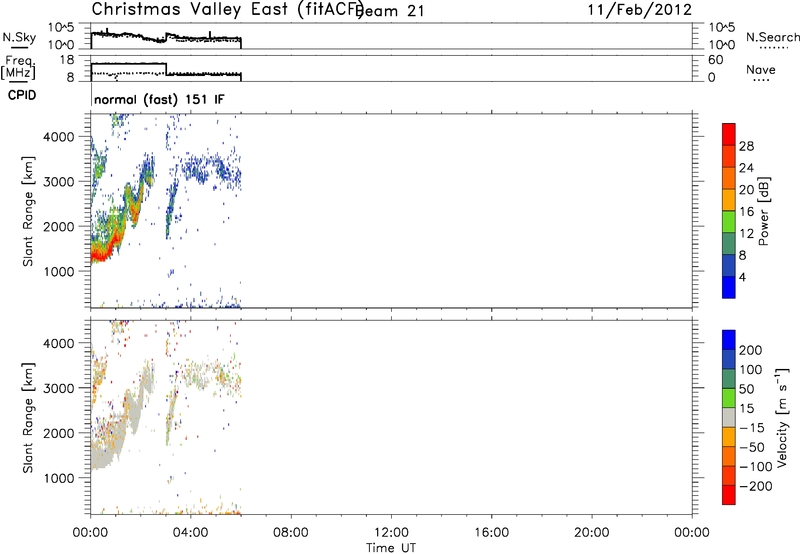Click the 'Beam 21' label
The height and width of the screenshot is (554, 800).
[x=390, y=11]
